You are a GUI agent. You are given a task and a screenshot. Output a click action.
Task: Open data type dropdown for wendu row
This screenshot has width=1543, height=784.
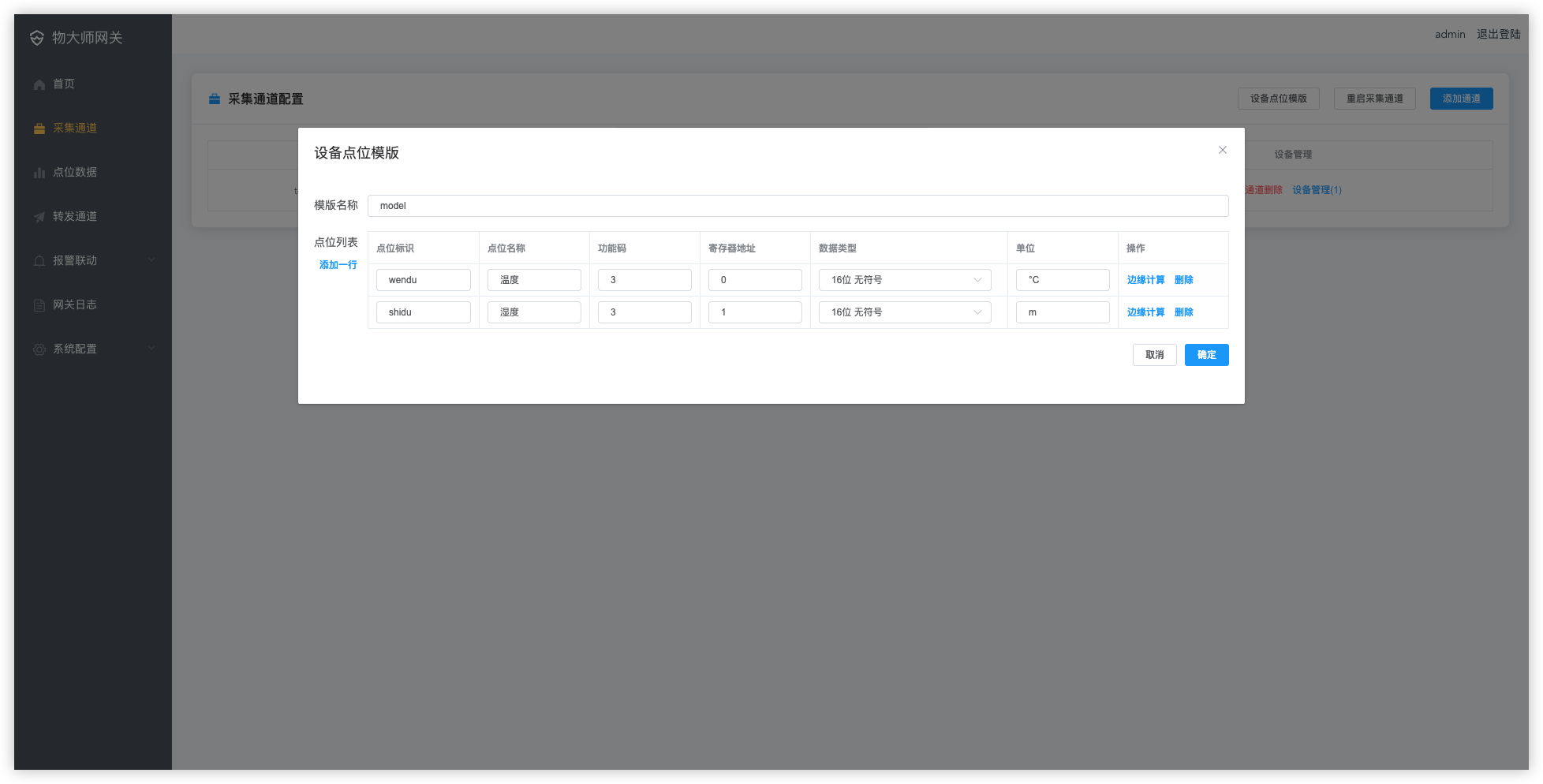pyautogui.click(x=904, y=280)
